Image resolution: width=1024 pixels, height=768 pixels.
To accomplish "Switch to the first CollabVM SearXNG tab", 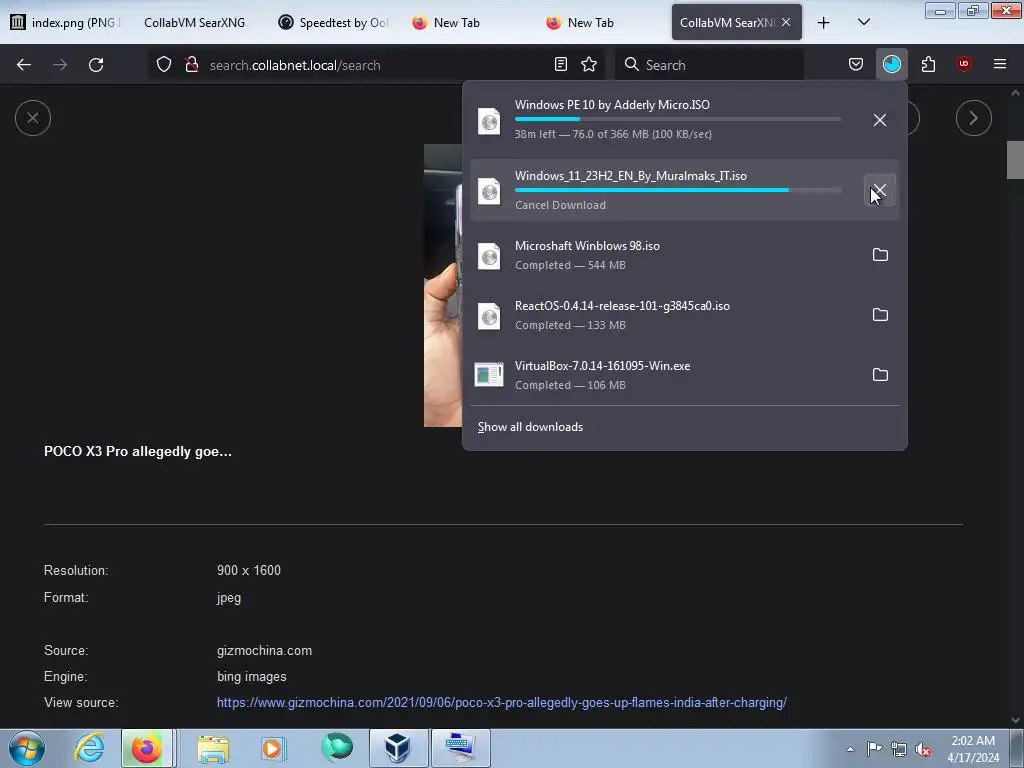I will point(195,23).
